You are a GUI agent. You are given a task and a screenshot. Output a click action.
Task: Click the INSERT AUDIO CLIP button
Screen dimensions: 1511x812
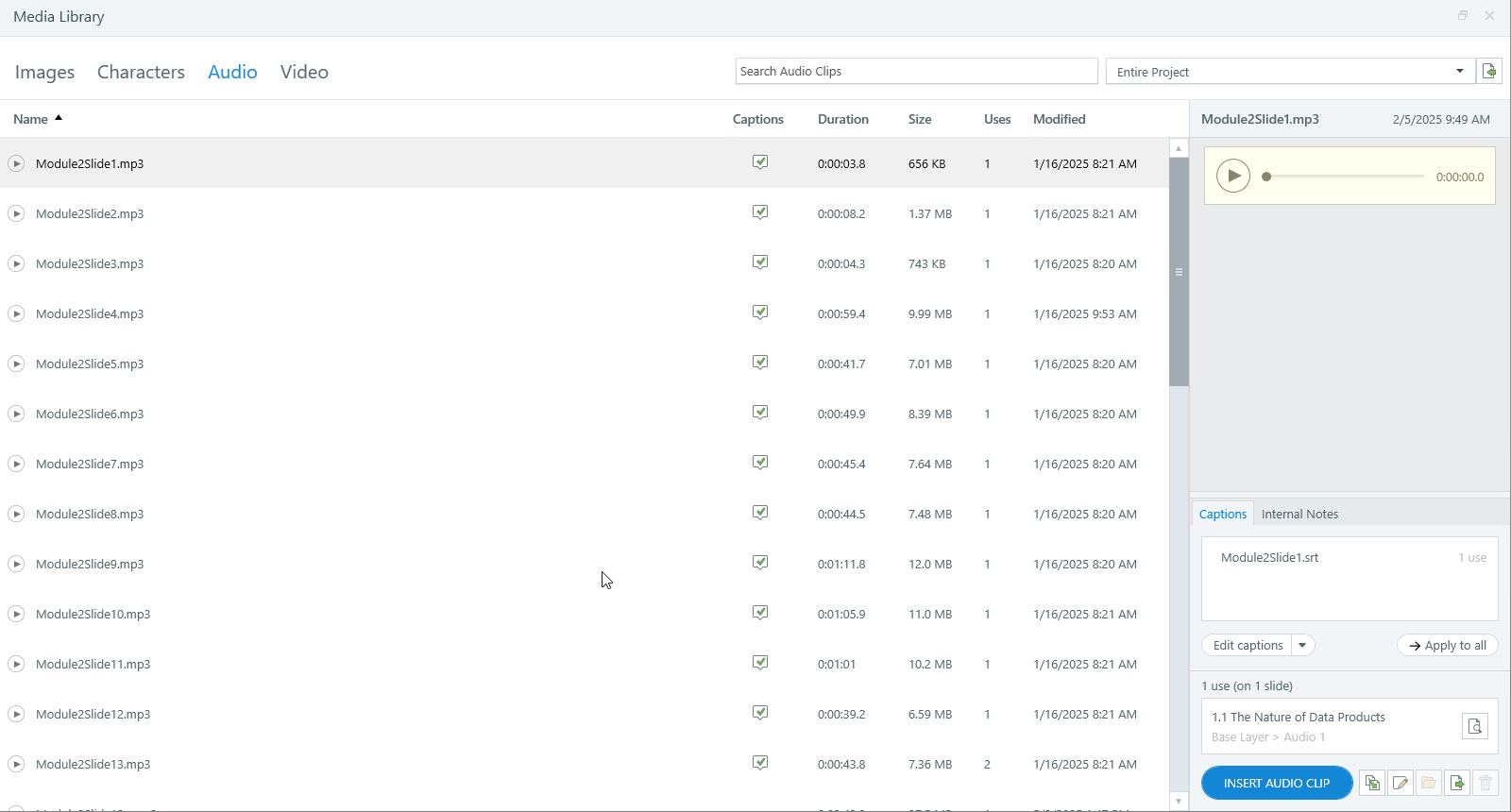click(x=1277, y=783)
